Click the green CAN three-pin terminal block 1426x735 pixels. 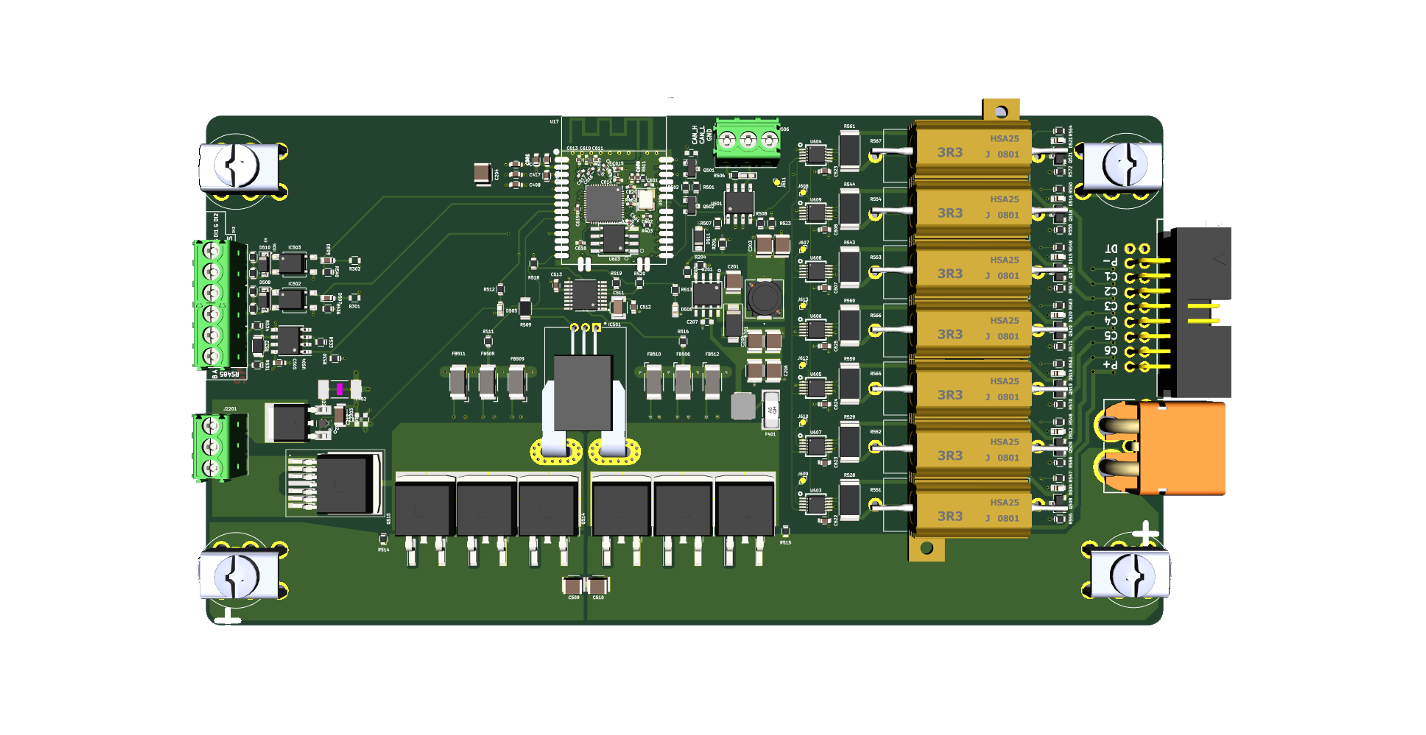(x=748, y=141)
